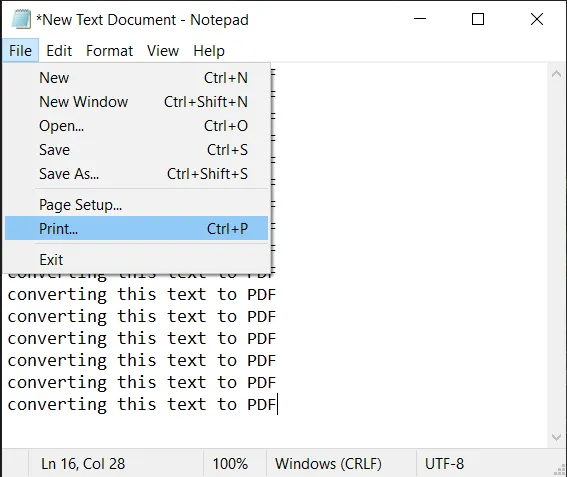Select New Window menu entry
Viewport: 567px width, 477px height.
click(x=136, y=102)
